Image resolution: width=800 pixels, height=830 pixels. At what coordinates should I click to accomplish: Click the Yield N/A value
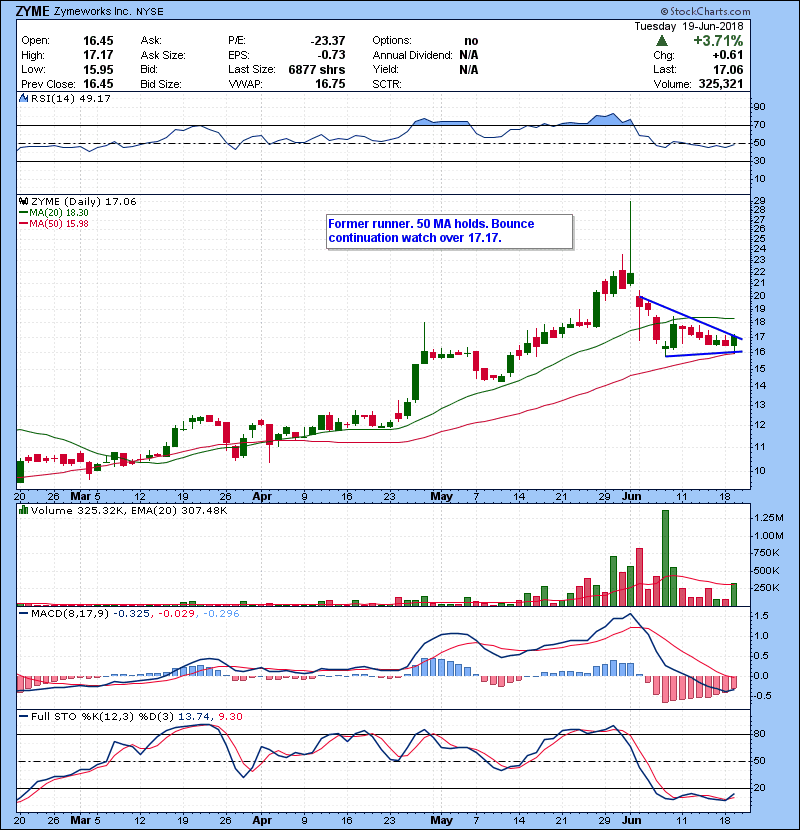coord(469,69)
